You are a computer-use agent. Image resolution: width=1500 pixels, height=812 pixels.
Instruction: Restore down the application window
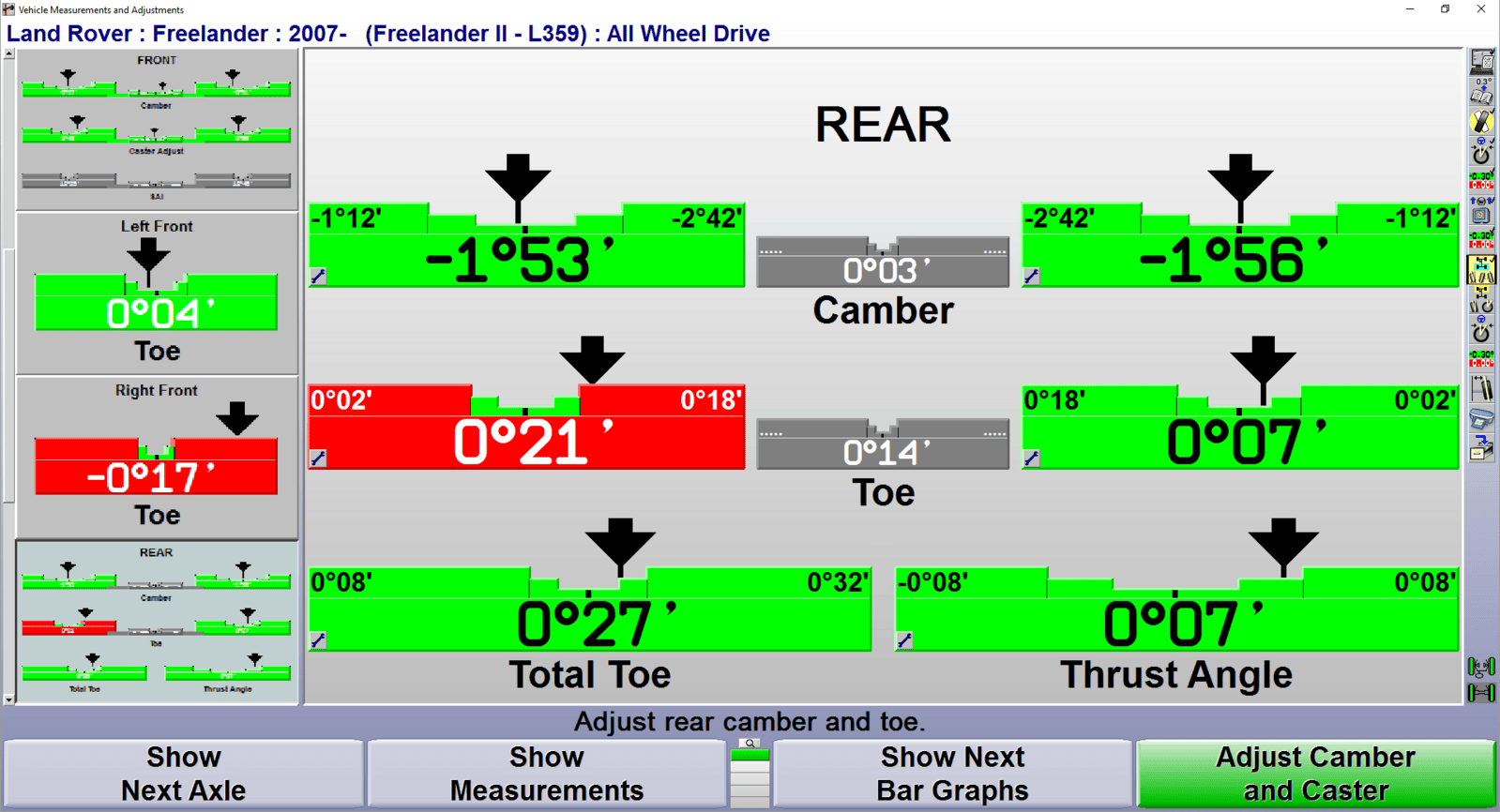click(x=1446, y=9)
